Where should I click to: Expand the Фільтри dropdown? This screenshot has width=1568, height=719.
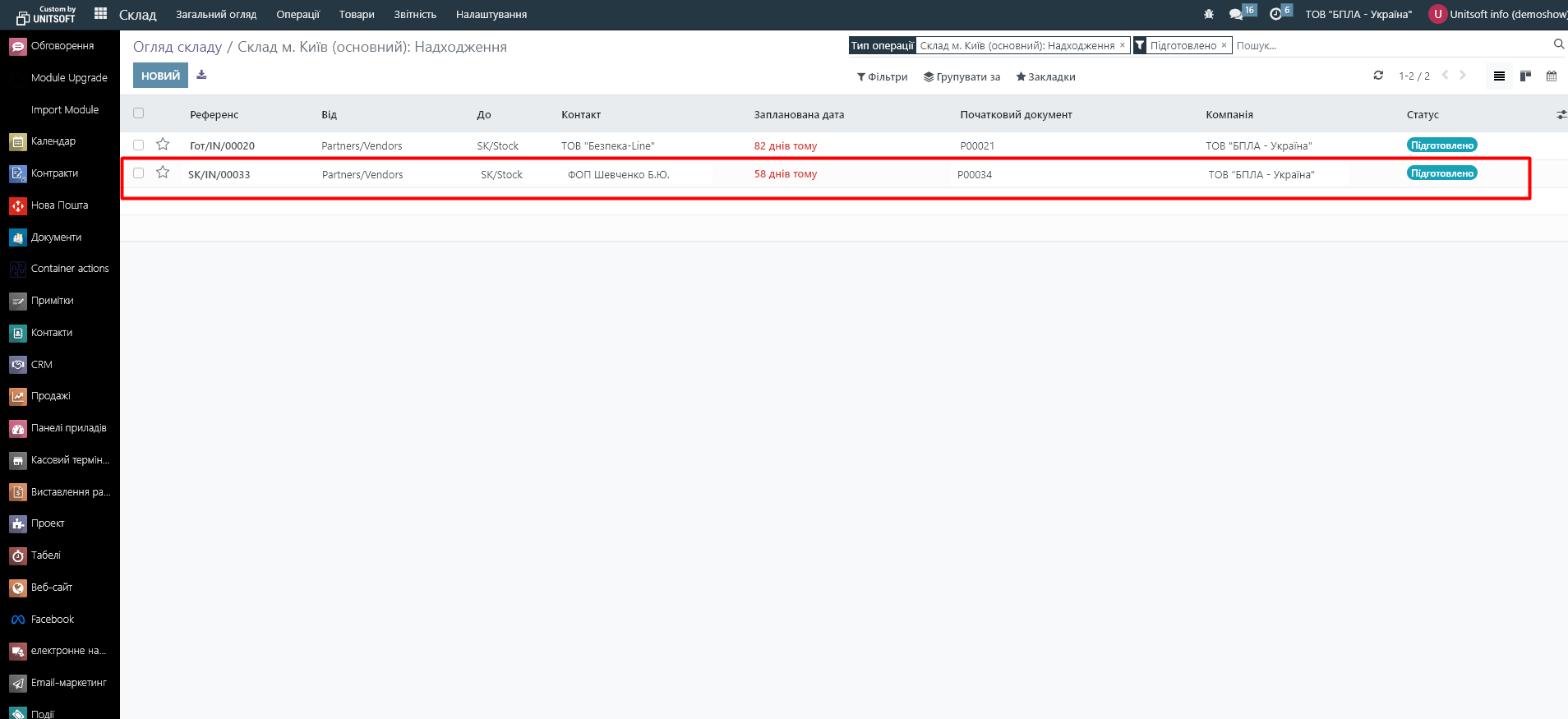coord(882,77)
